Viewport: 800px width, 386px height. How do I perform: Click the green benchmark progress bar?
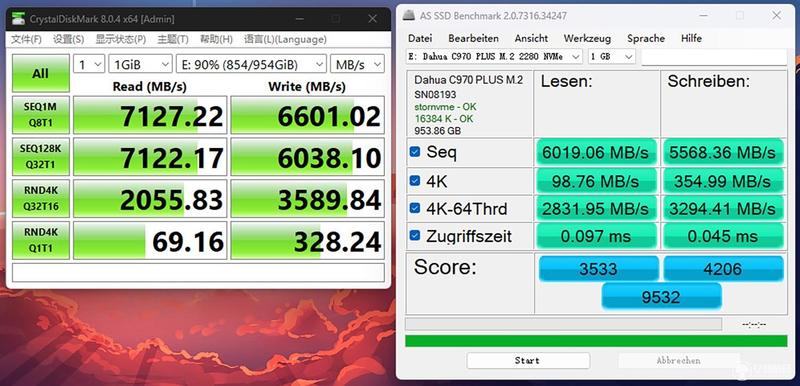tap(596, 341)
